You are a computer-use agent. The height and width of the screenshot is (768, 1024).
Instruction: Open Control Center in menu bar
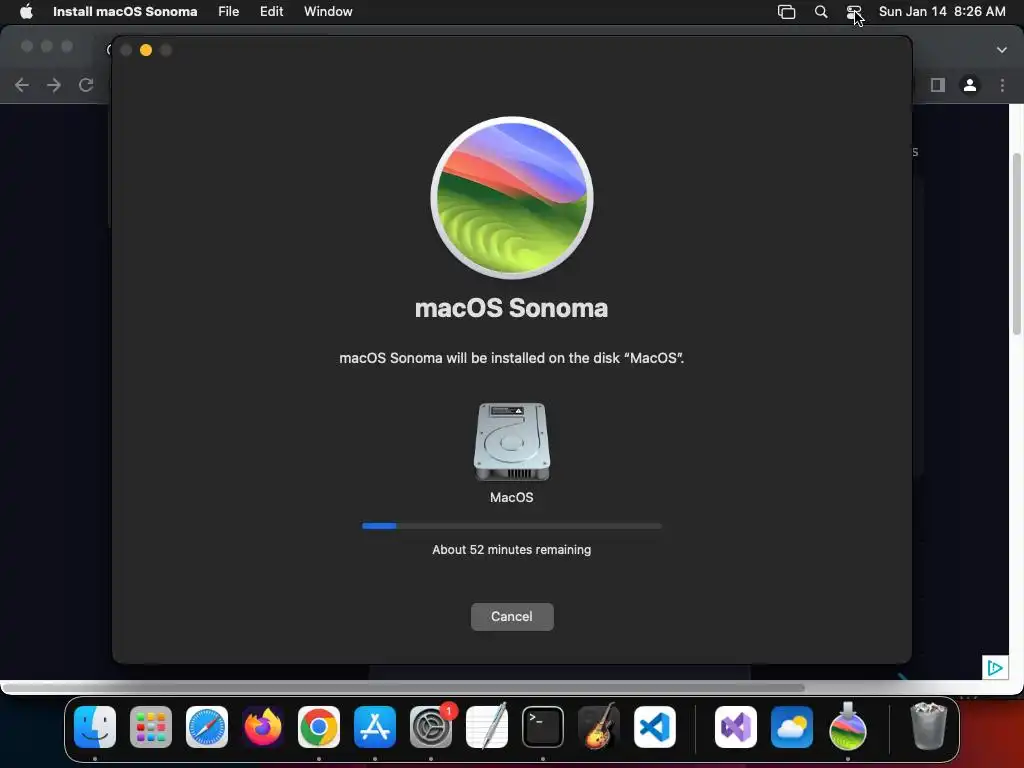(x=854, y=12)
